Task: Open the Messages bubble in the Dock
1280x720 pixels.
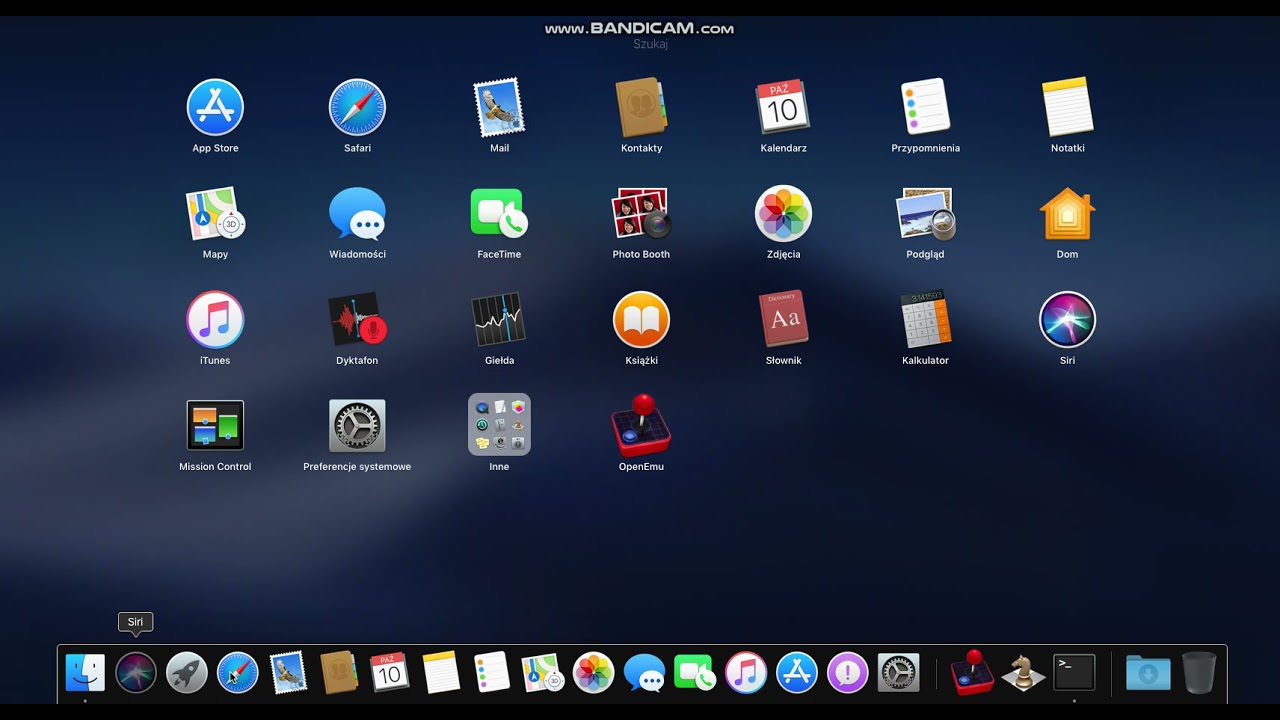Action: 644,673
